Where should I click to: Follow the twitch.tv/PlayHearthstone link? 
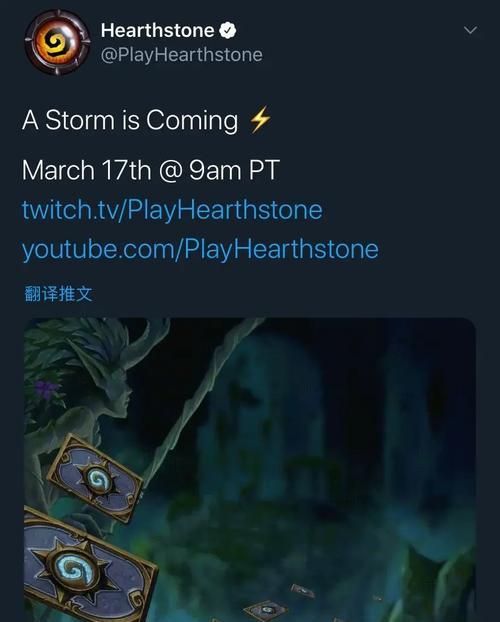click(172, 209)
